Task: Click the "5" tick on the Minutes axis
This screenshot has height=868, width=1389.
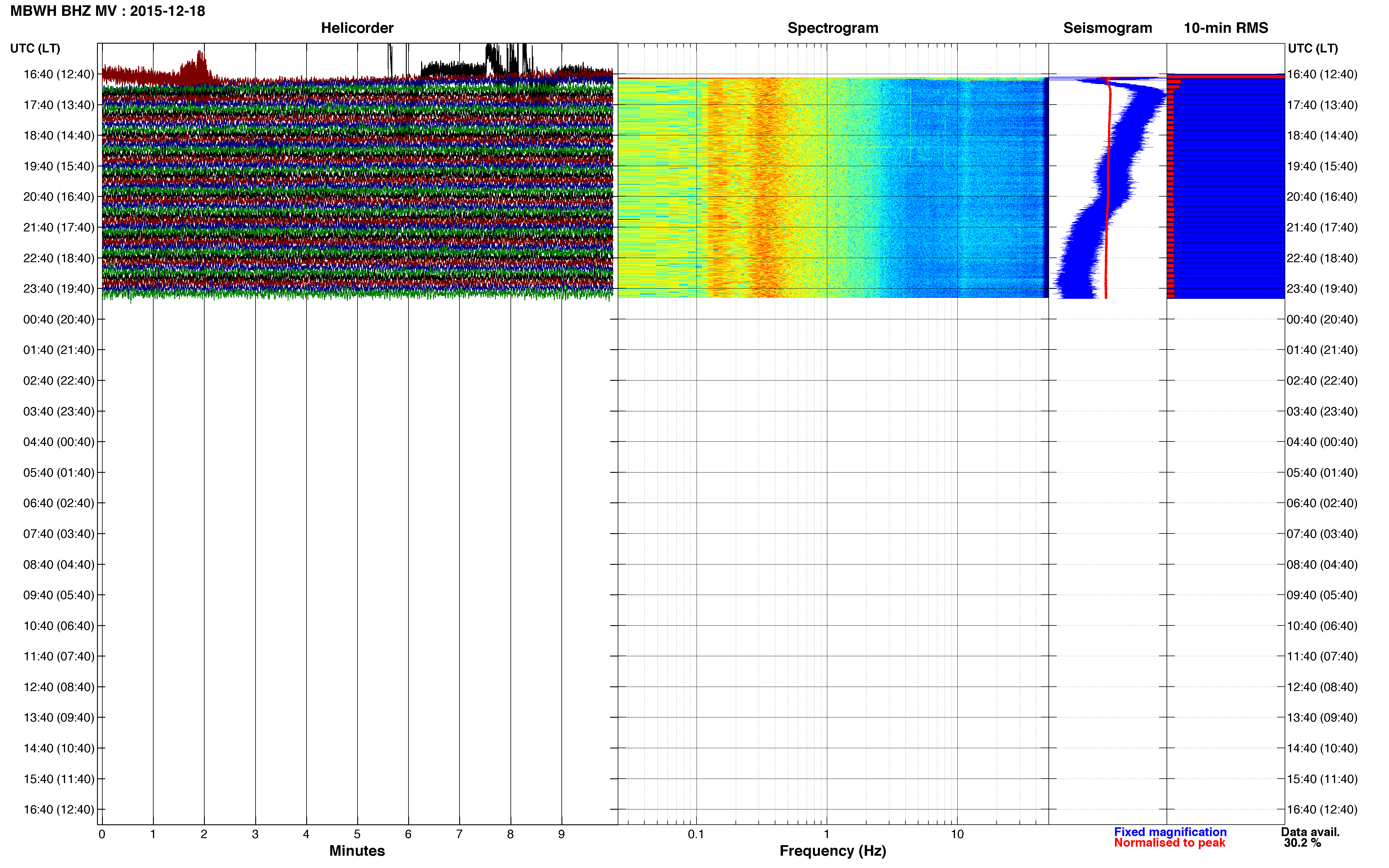Action: pos(357,834)
